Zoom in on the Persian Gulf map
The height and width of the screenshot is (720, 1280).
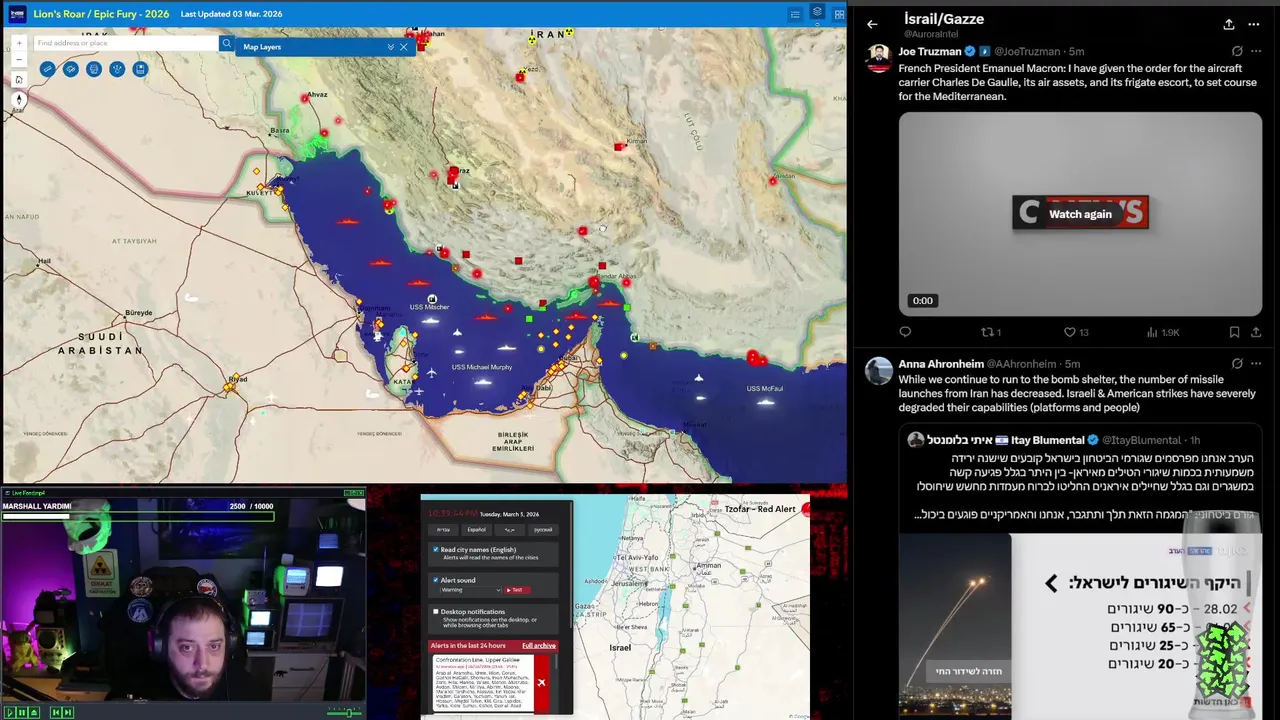[19, 43]
